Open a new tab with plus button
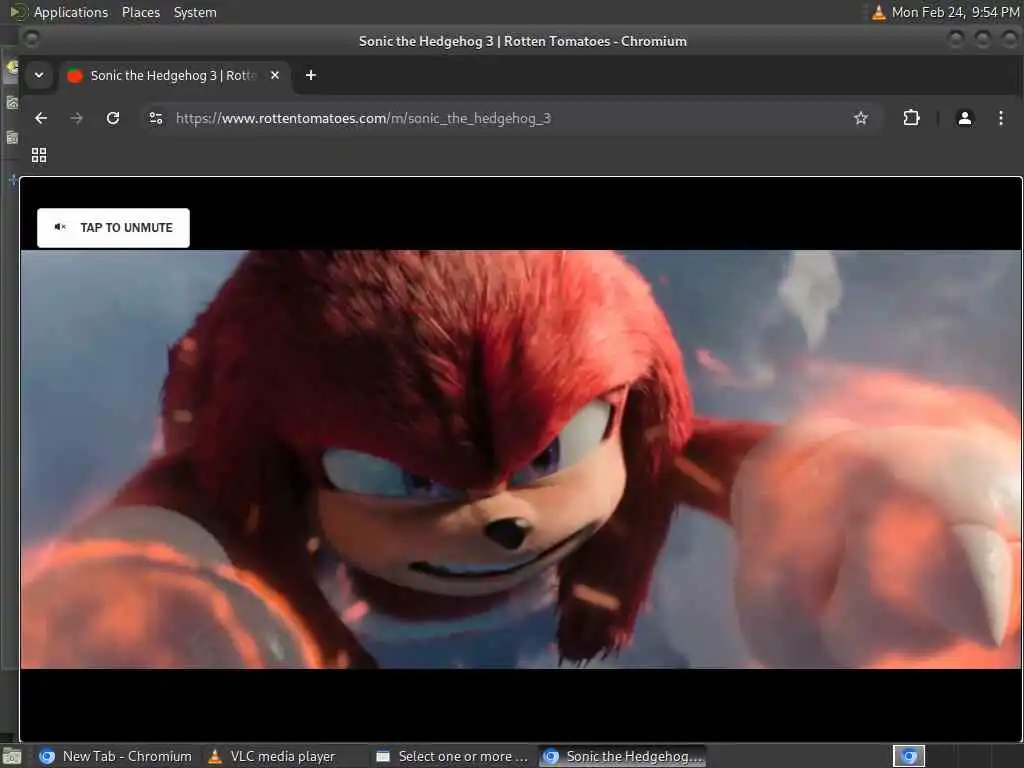Viewport: 1024px width, 768px height. tap(311, 75)
